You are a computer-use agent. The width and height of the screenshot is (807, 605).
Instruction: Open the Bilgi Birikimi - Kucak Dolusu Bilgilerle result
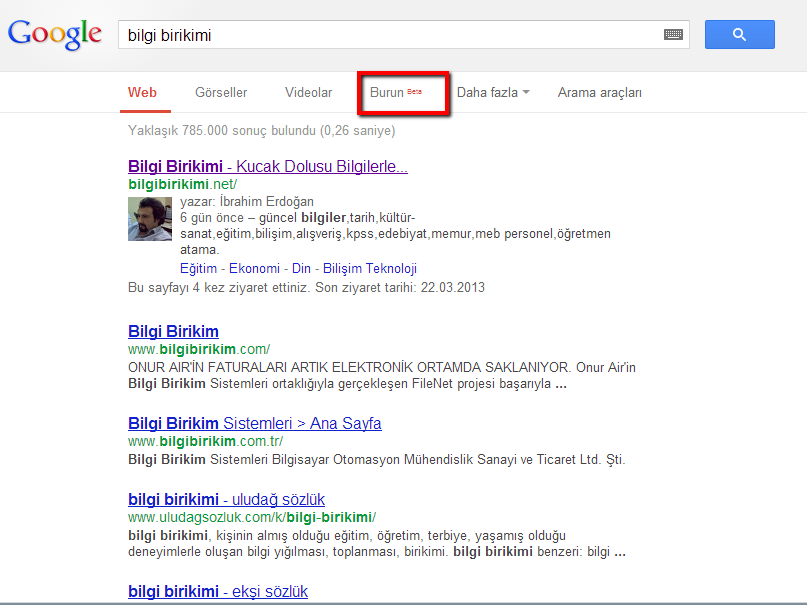(x=268, y=166)
